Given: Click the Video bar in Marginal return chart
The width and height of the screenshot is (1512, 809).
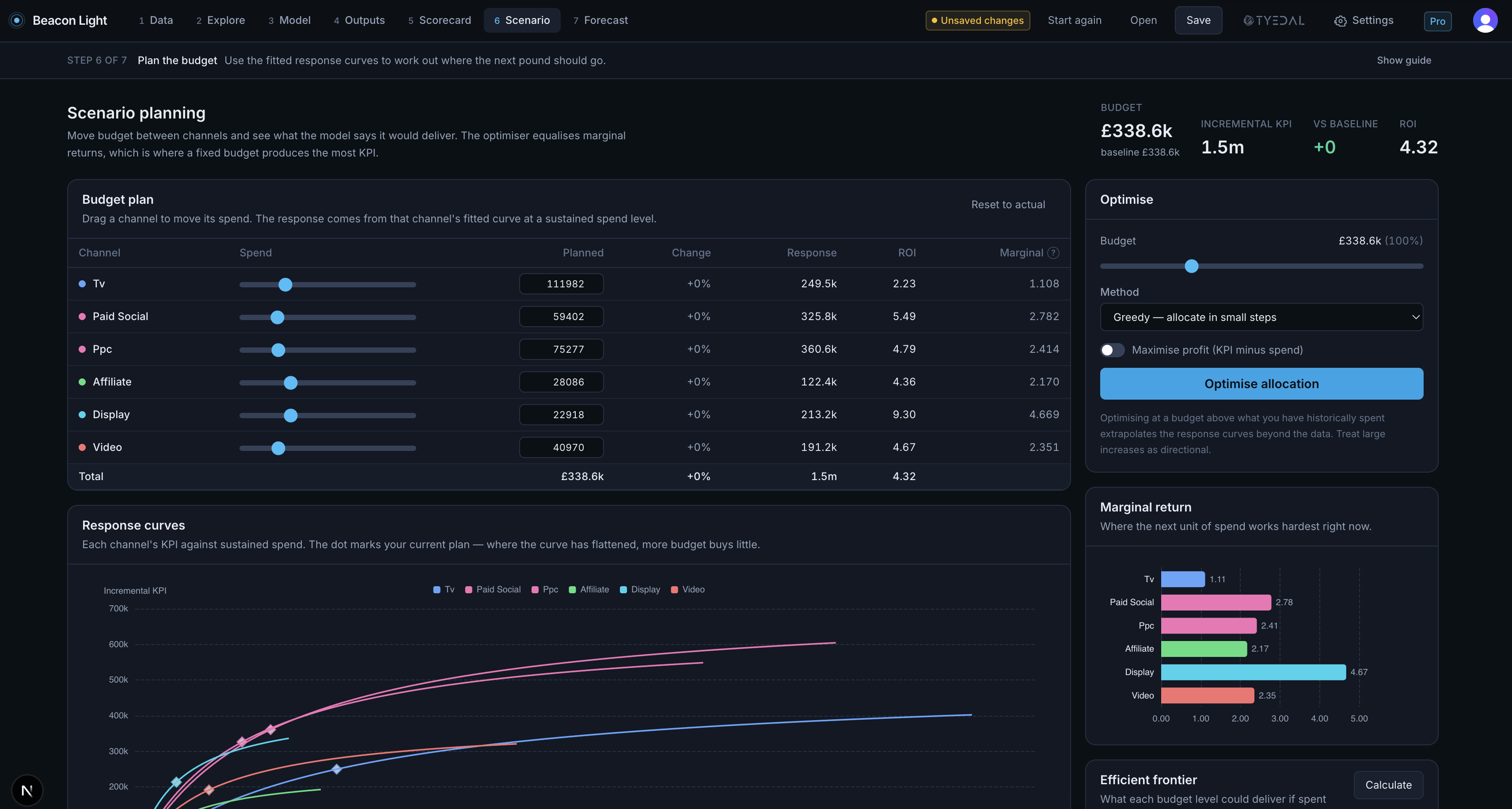Looking at the screenshot, I should click(x=1208, y=696).
